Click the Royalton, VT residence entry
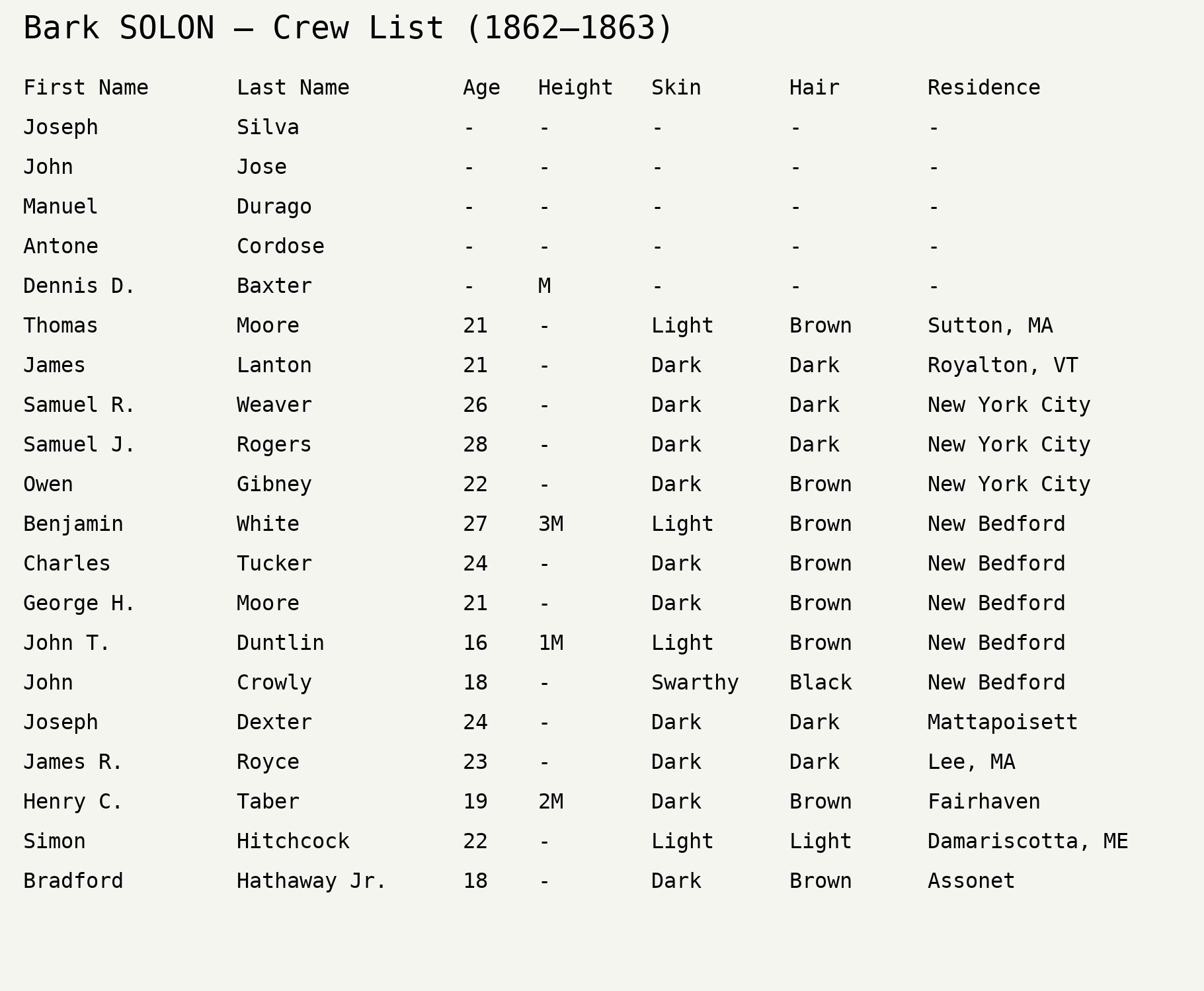This screenshot has width=1204, height=991. [x=1002, y=365]
